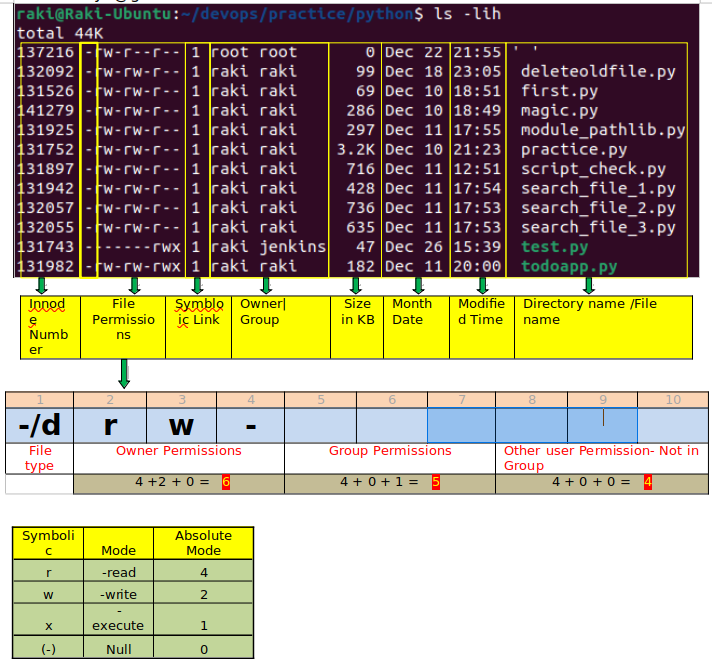This screenshot has width=712, height=669.
Task: Click the column 5 header
Action: pyautogui.click(x=321, y=400)
